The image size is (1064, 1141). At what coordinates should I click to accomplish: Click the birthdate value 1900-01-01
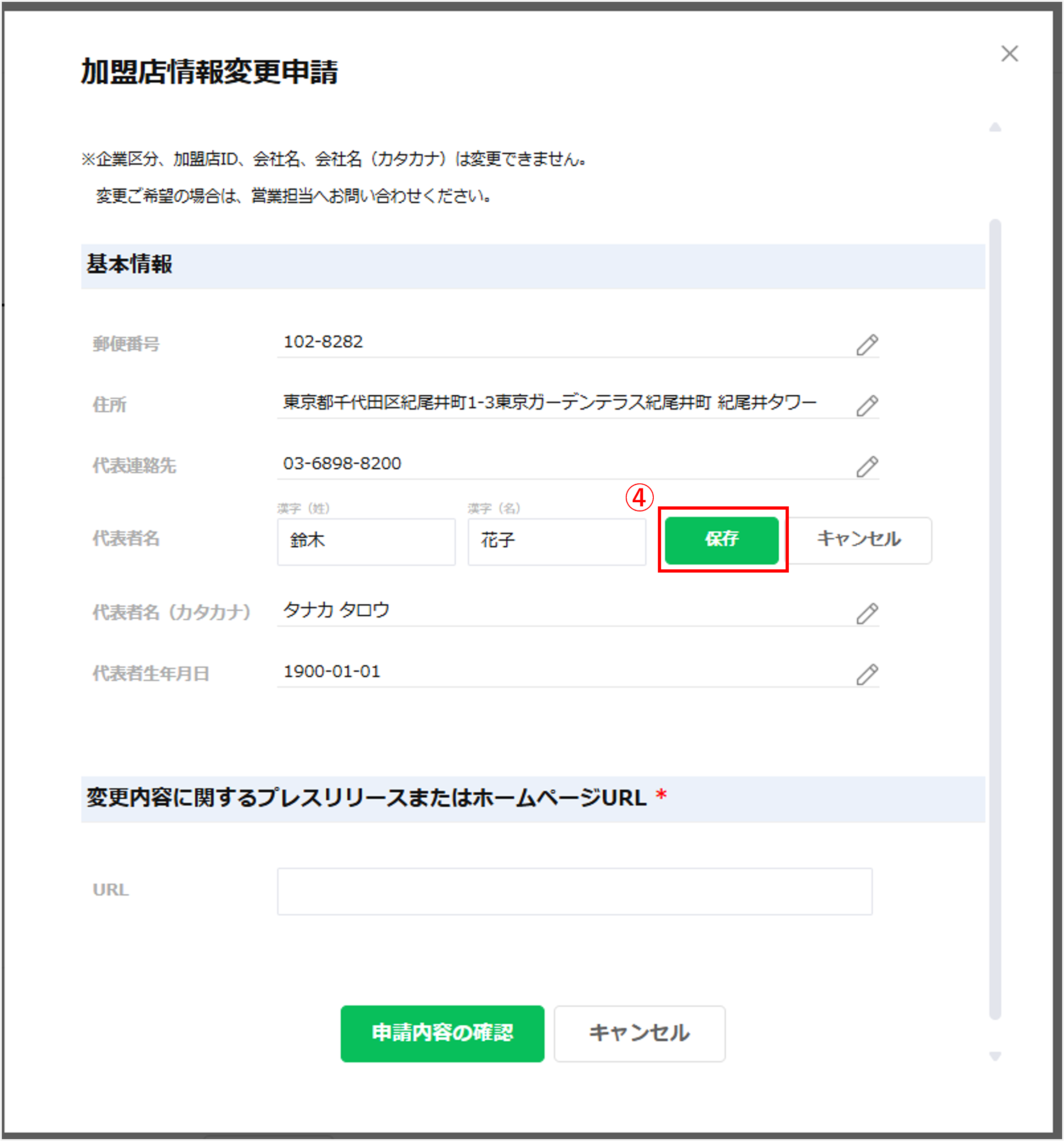coord(332,671)
